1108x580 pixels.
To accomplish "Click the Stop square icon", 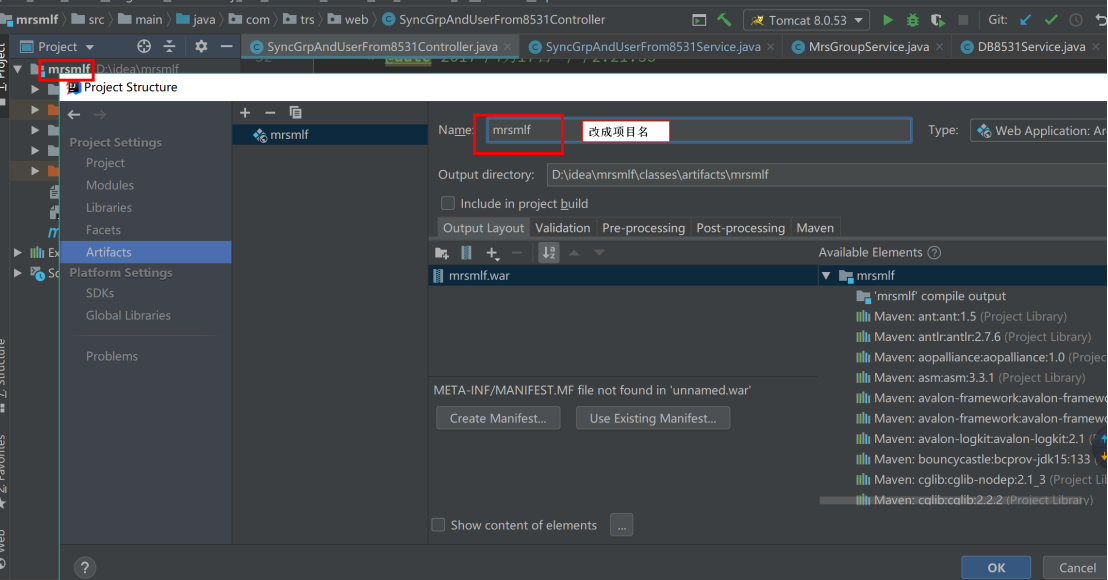I will coord(963,20).
